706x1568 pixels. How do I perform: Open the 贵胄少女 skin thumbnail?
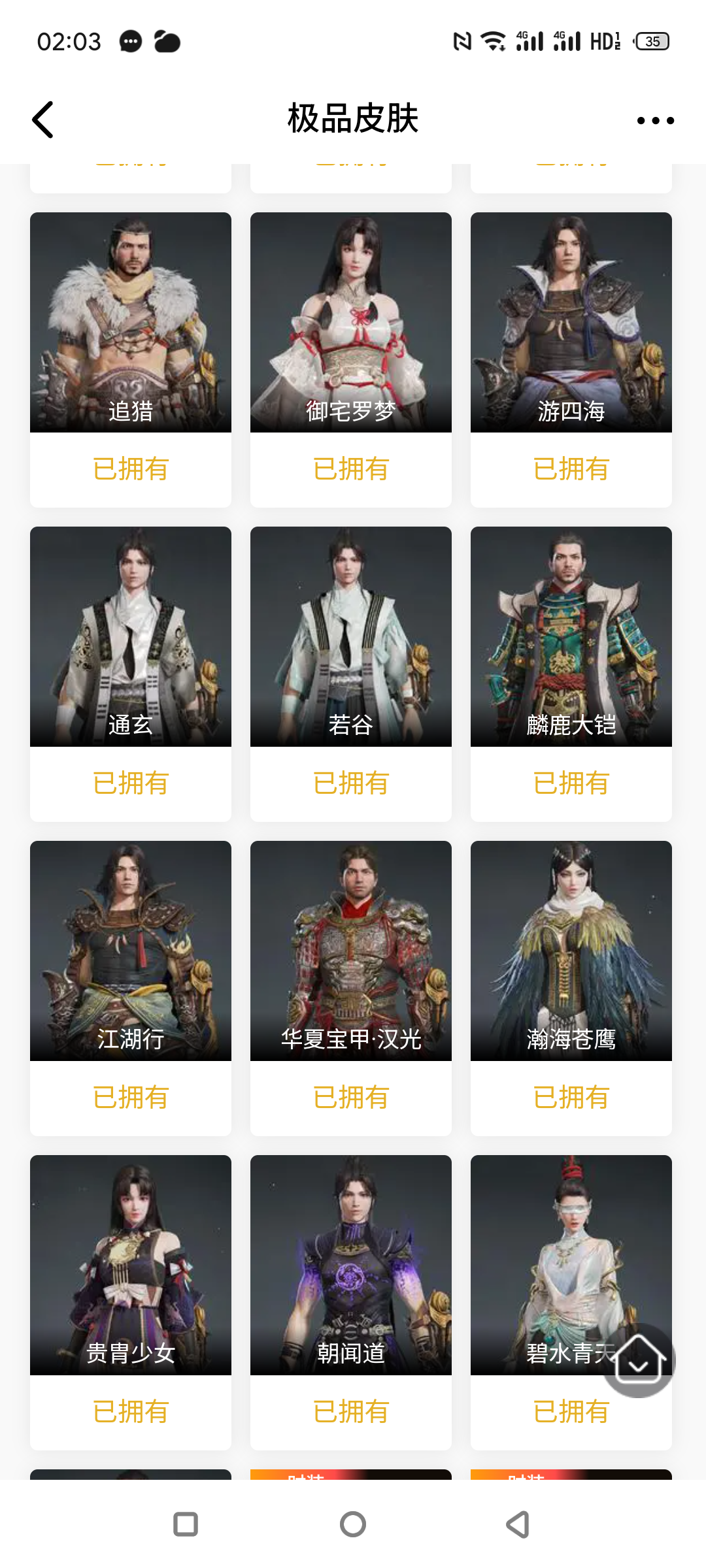click(x=131, y=1265)
